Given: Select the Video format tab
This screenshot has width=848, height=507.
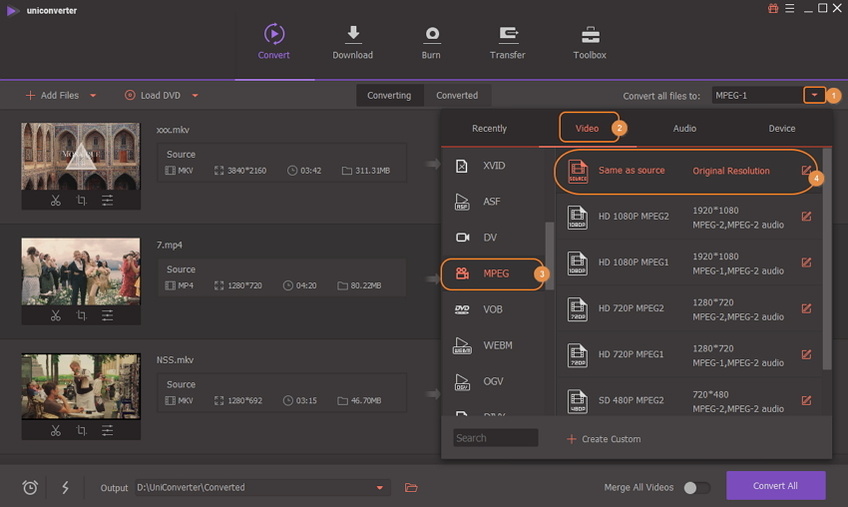Looking at the screenshot, I should 587,128.
